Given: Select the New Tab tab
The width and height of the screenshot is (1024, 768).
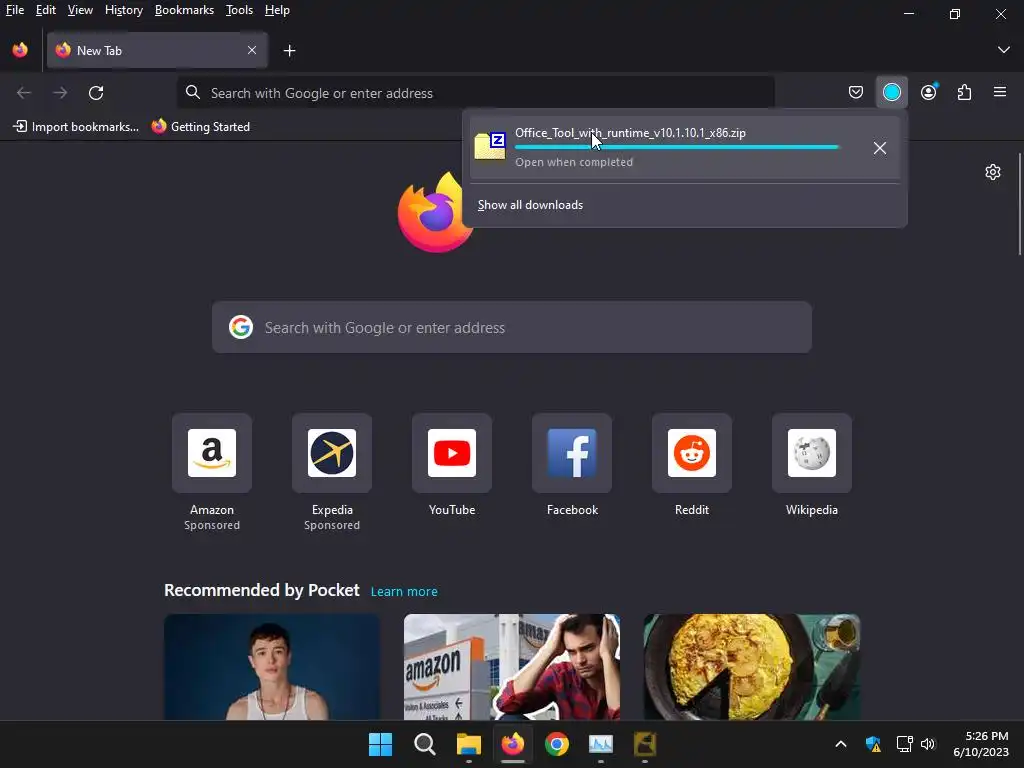Looking at the screenshot, I should pos(157,50).
